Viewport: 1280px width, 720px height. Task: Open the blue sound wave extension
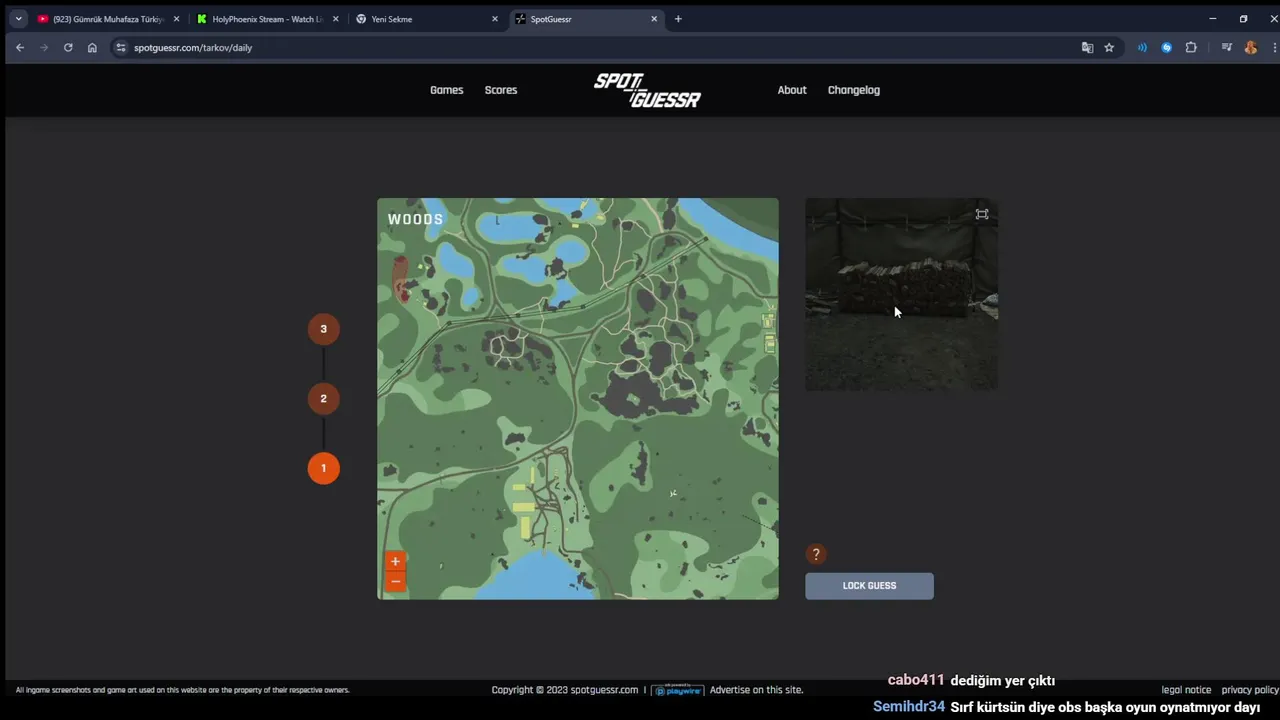pos(1142,47)
